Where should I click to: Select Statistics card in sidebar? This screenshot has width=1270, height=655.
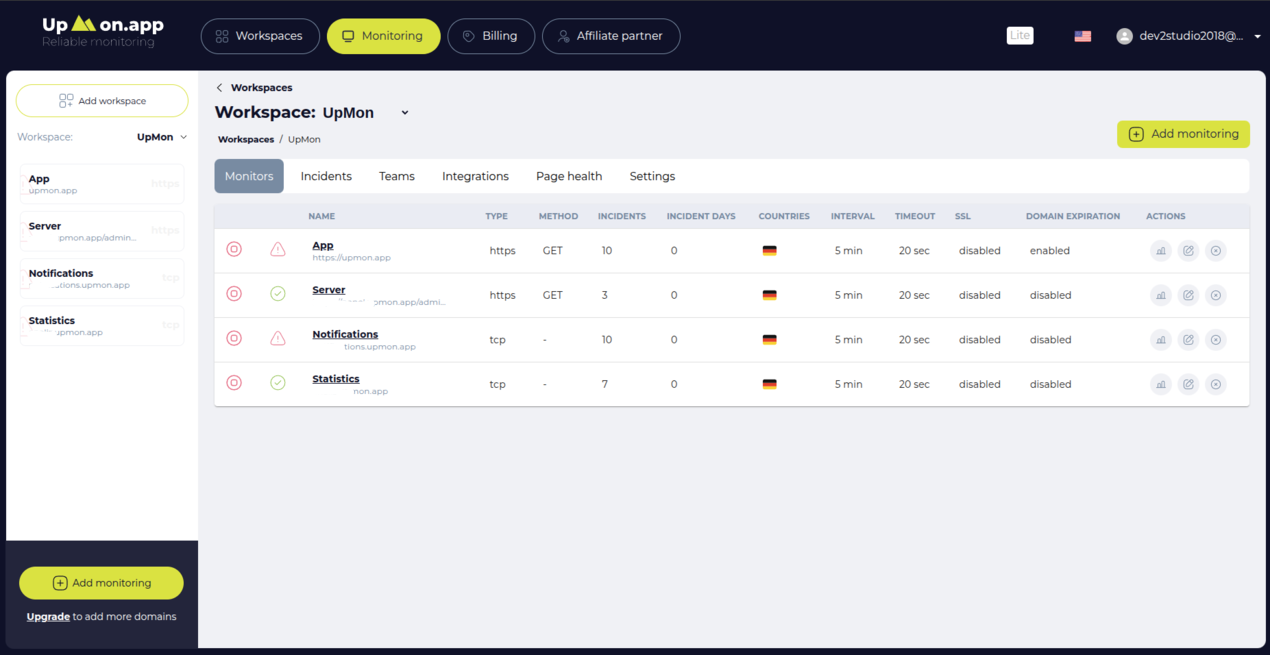tap(102, 326)
